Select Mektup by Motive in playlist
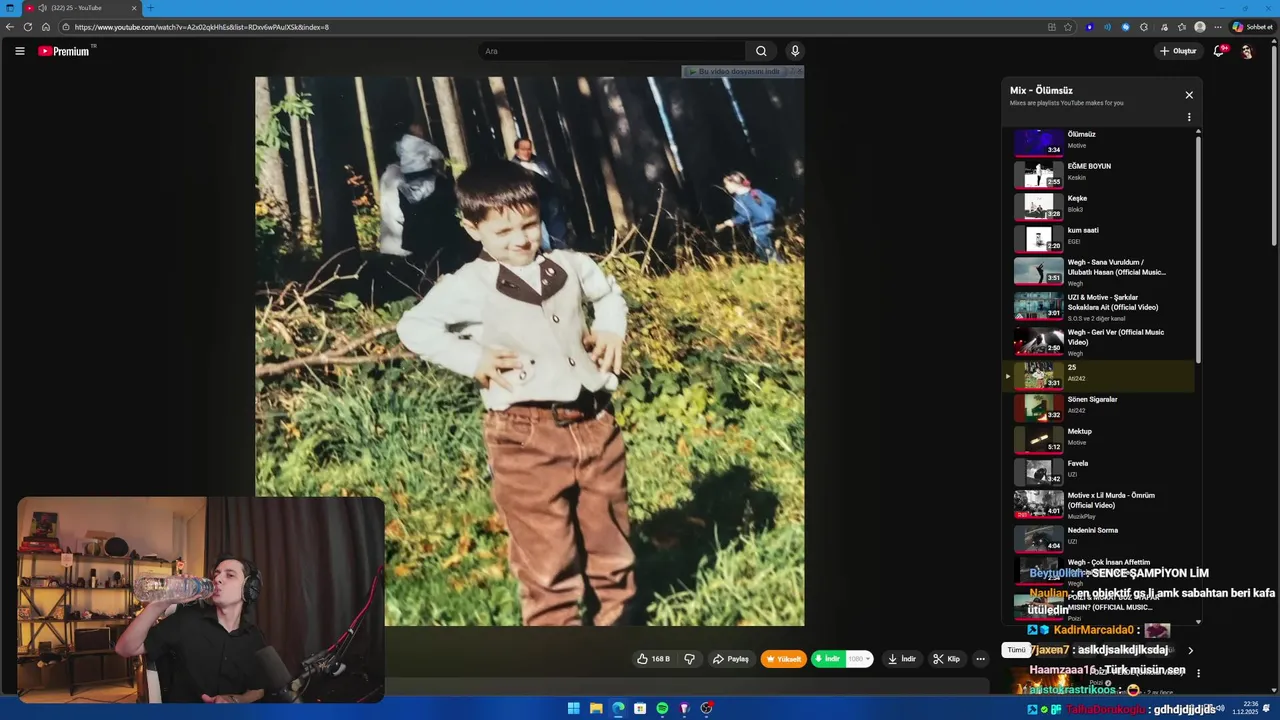The width and height of the screenshot is (1280, 720). pos(1100,440)
